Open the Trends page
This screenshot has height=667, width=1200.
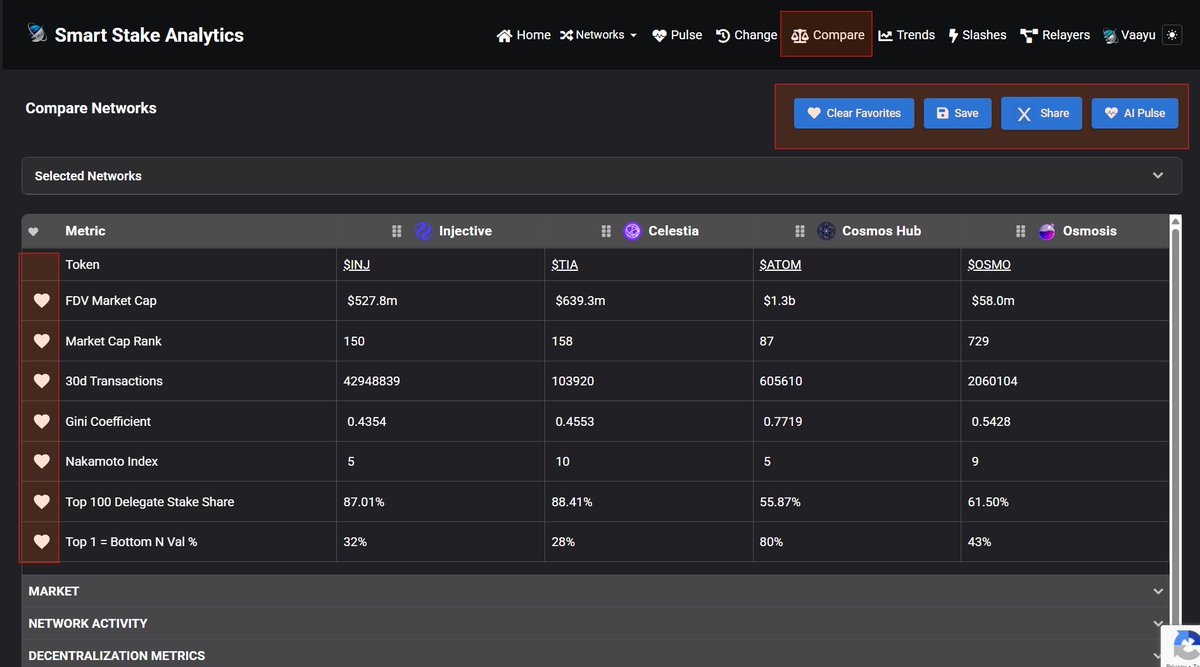pyautogui.click(x=906, y=35)
